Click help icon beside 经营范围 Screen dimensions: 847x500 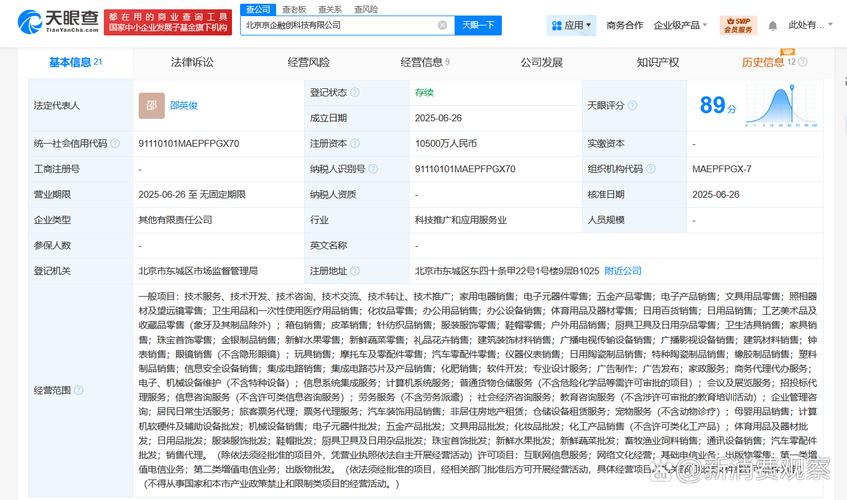coord(78,390)
